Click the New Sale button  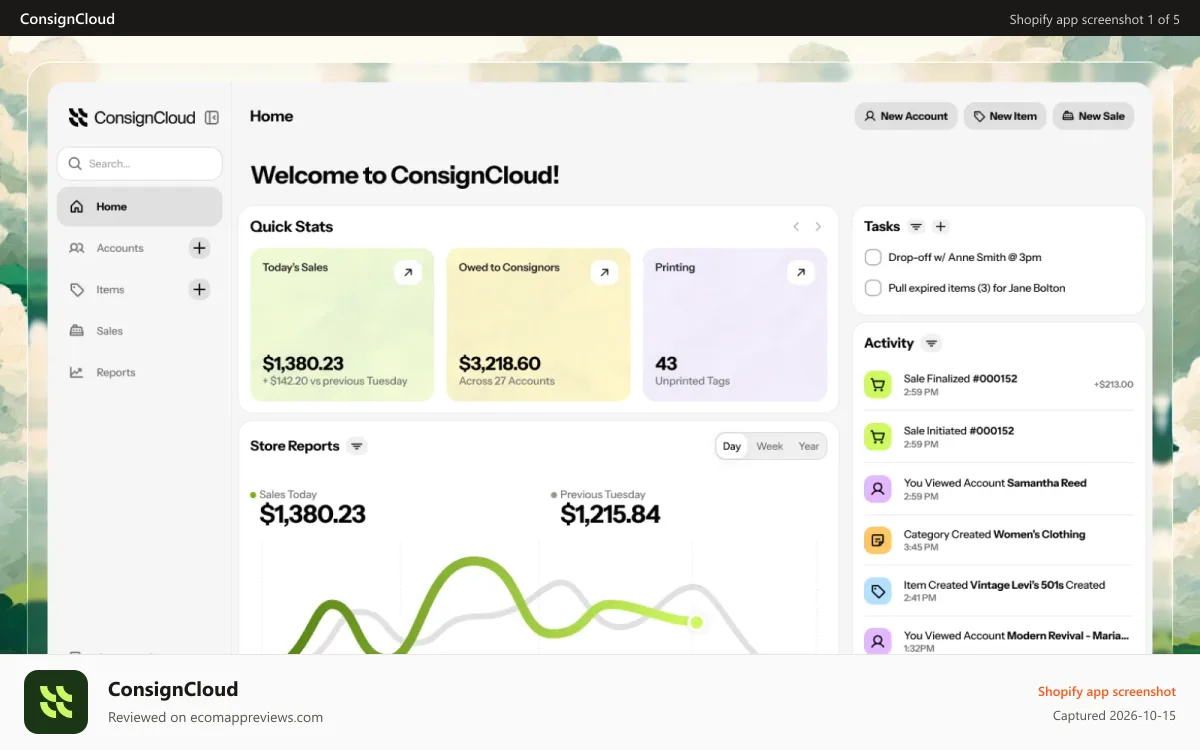coord(1093,116)
